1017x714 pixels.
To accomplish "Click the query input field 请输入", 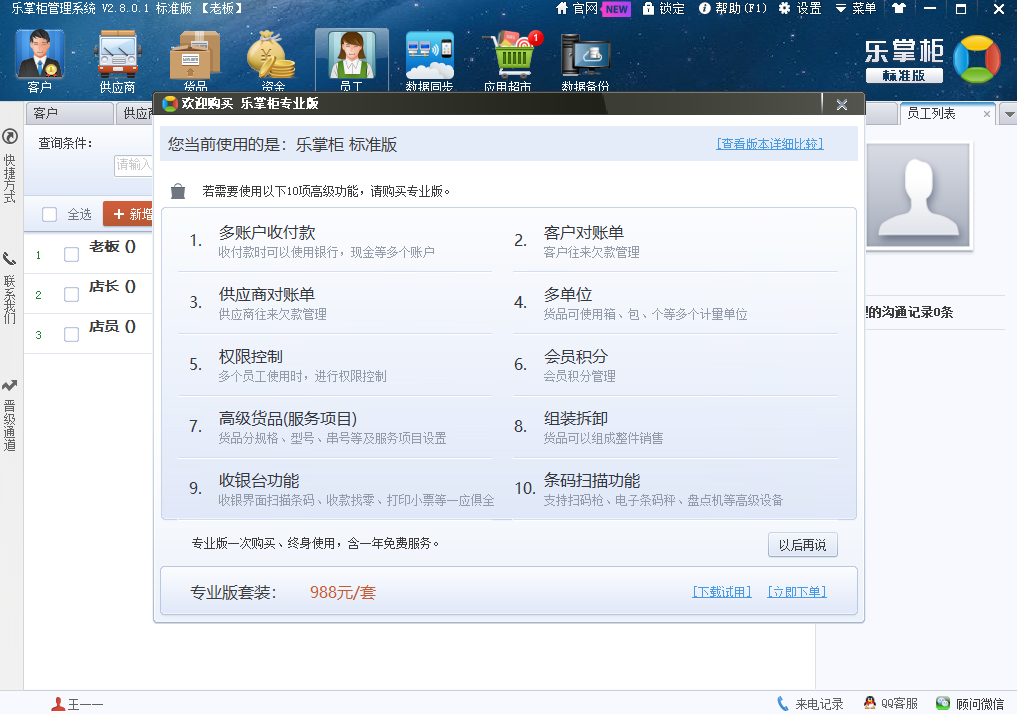I will click(x=133, y=165).
